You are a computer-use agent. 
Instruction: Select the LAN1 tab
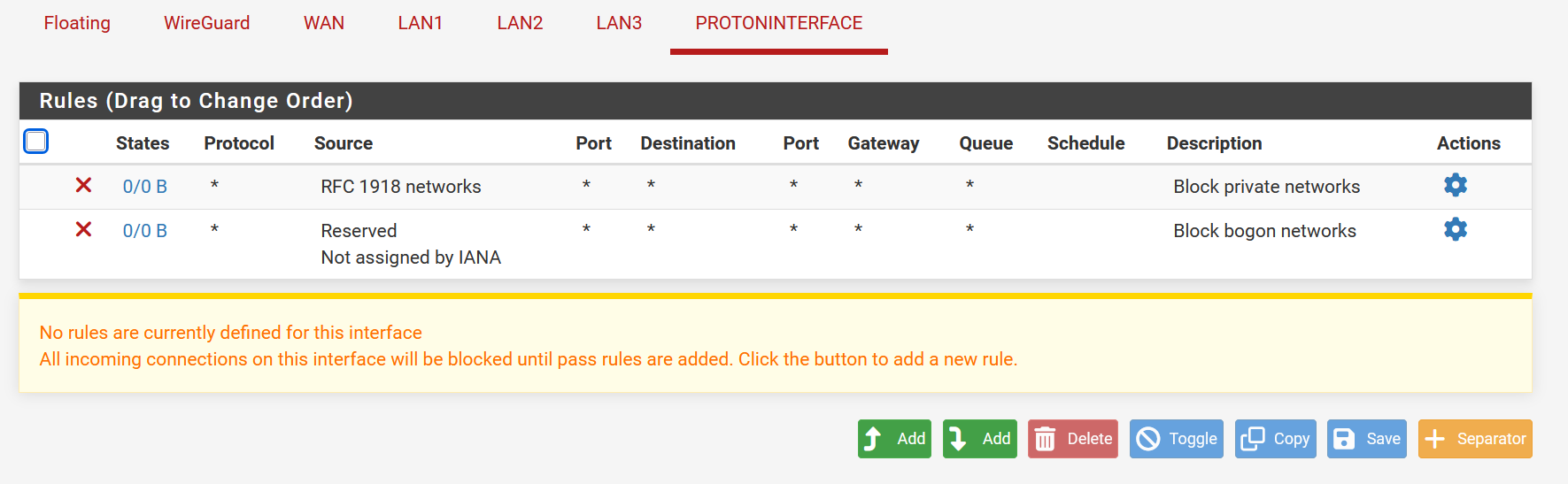[x=421, y=23]
